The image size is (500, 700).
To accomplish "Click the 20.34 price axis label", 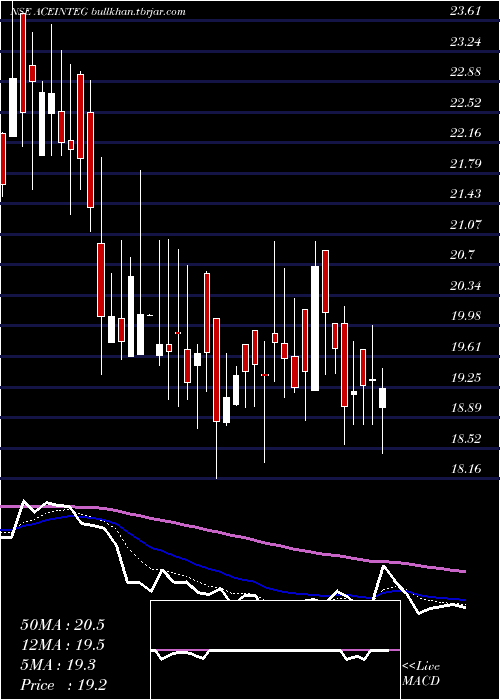I will 466,286.
